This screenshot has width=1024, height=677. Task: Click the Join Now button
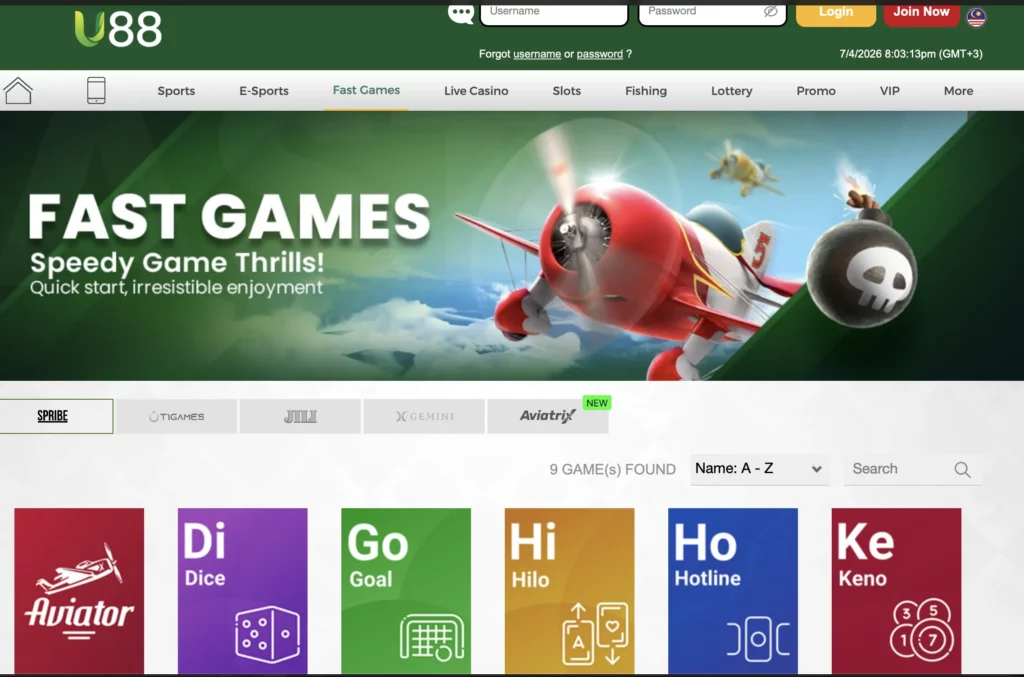coord(921,14)
